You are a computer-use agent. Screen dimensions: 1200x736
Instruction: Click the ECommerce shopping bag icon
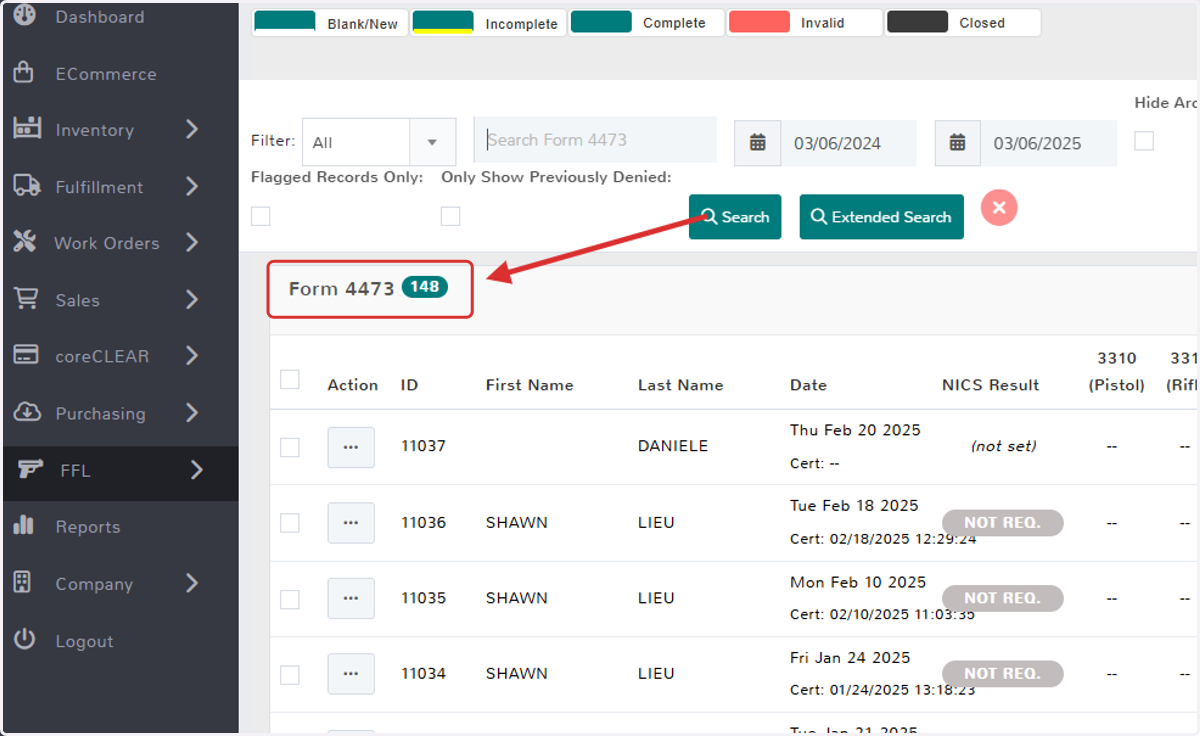(24, 73)
